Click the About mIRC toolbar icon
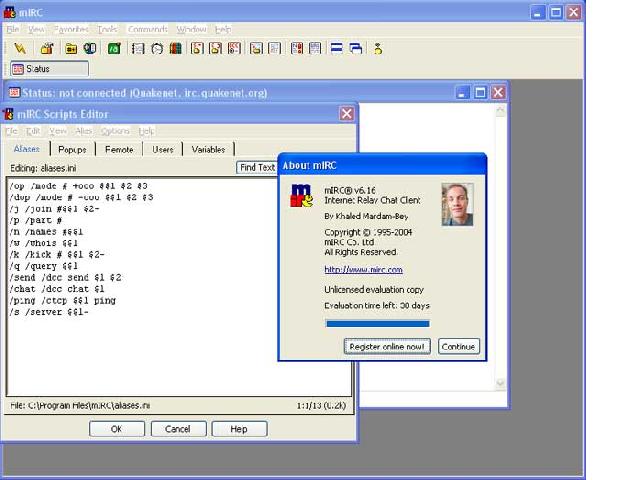The image size is (640, 480). click(378, 49)
